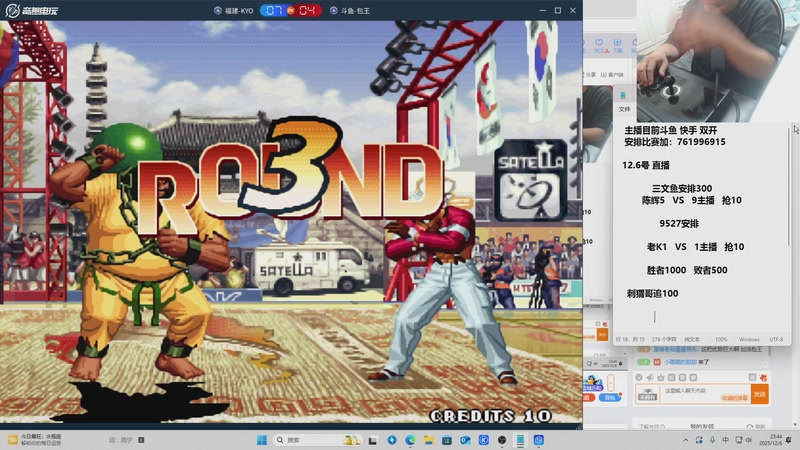Click the text line 三文鱼安排300
Image resolution: width=800 pixels, height=450 pixels.
click(x=682, y=188)
